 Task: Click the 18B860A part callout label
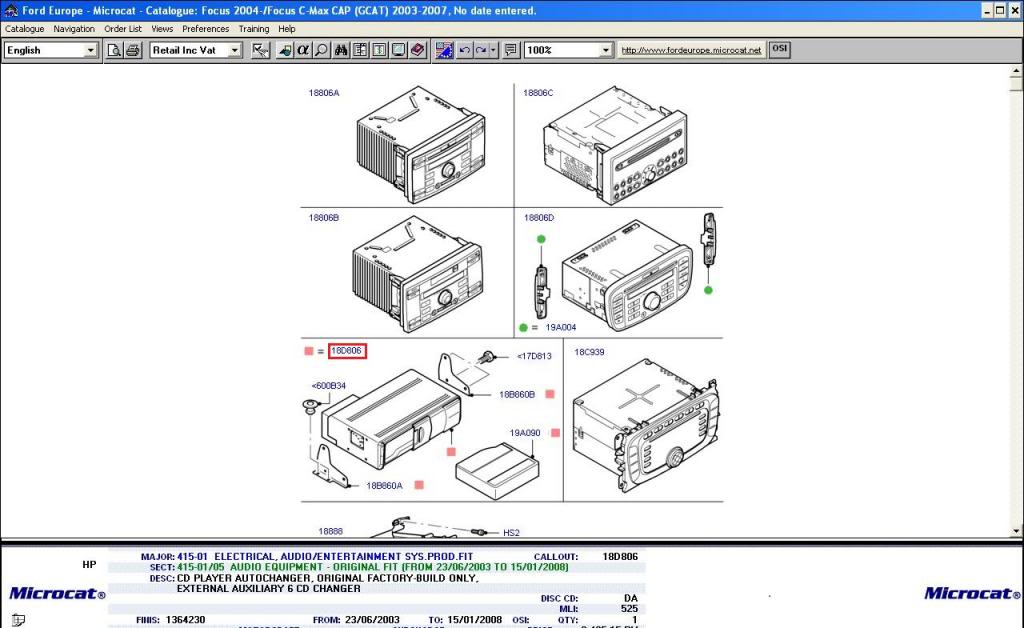(x=384, y=485)
